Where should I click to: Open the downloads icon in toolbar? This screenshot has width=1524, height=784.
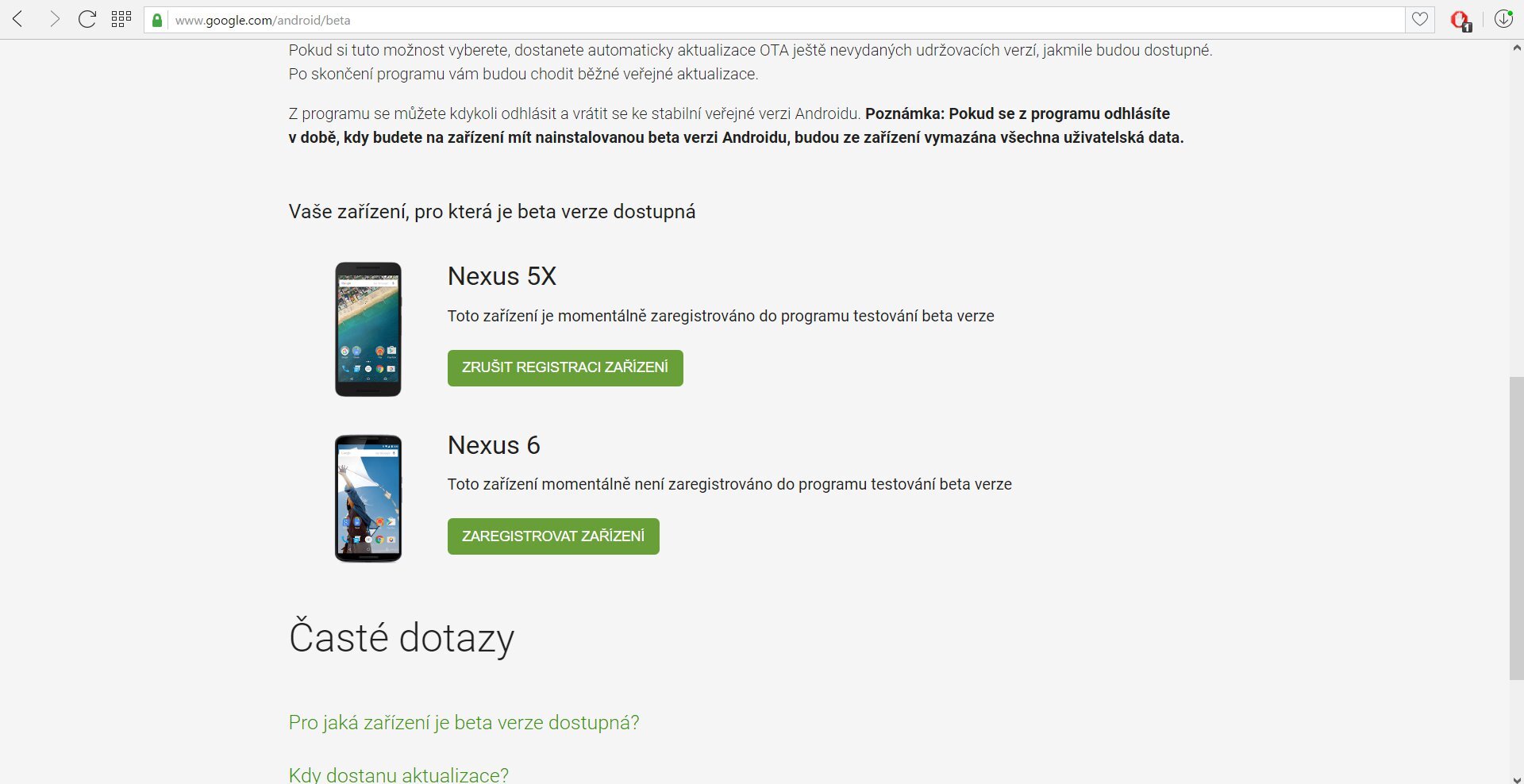[1503, 20]
